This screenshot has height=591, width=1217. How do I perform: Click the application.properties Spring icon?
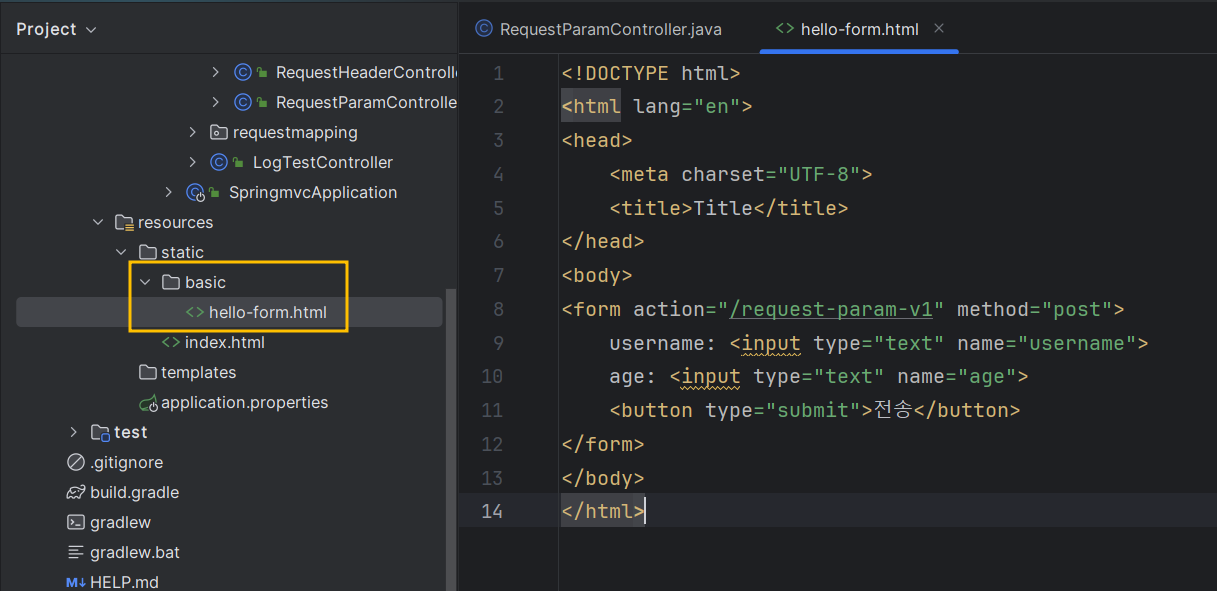(x=148, y=402)
